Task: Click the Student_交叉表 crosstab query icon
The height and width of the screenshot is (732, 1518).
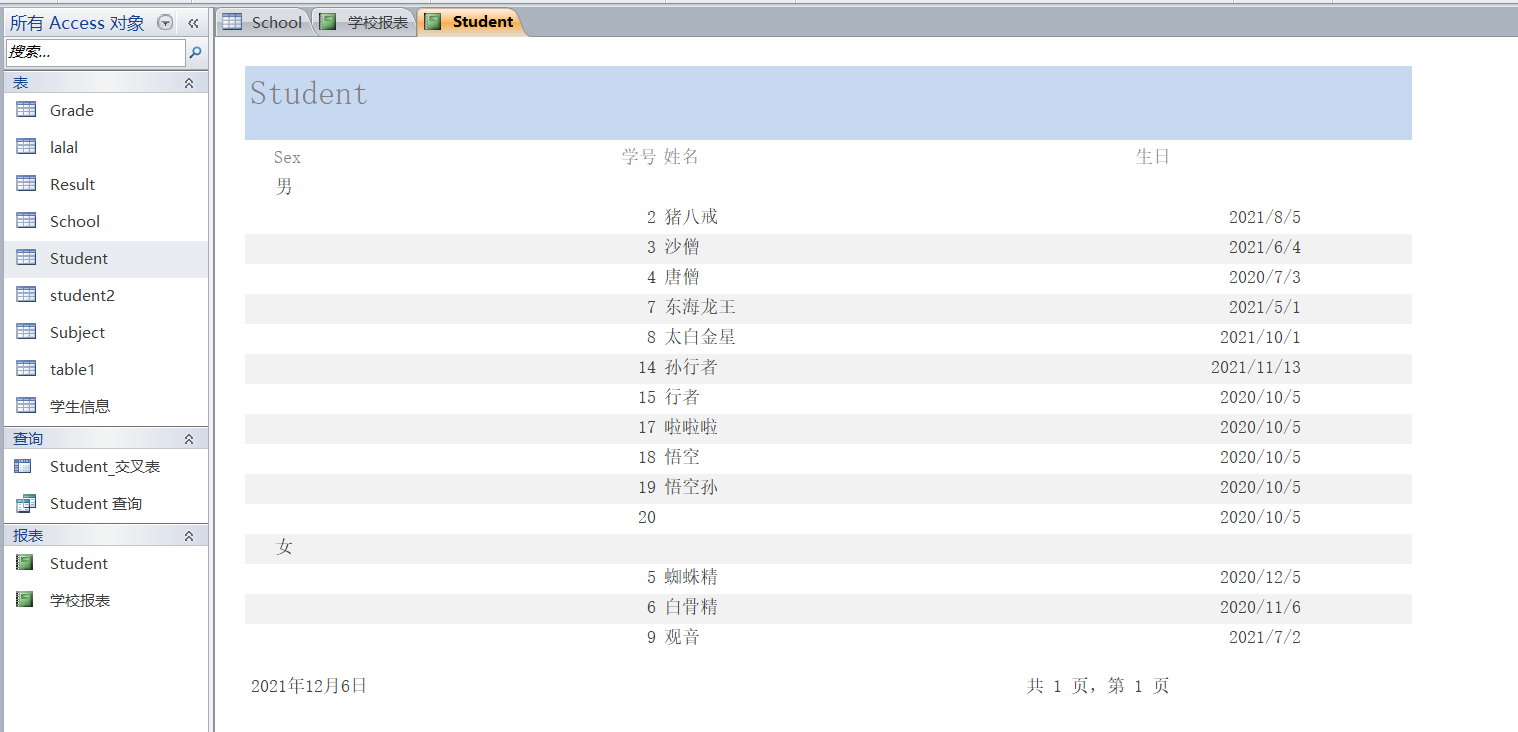Action: pyautogui.click(x=26, y=466)
